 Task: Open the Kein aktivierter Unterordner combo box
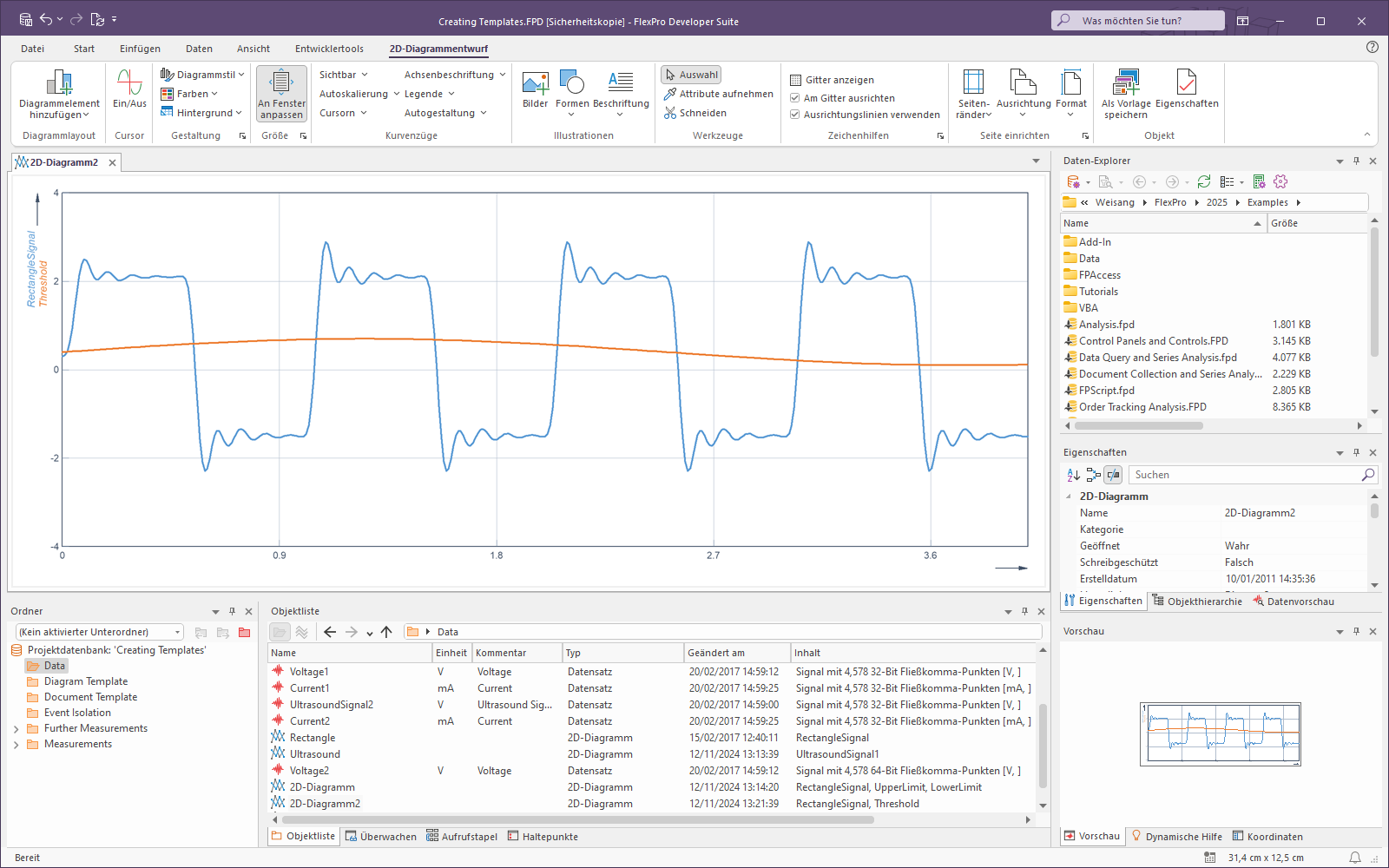click(100, 632)
